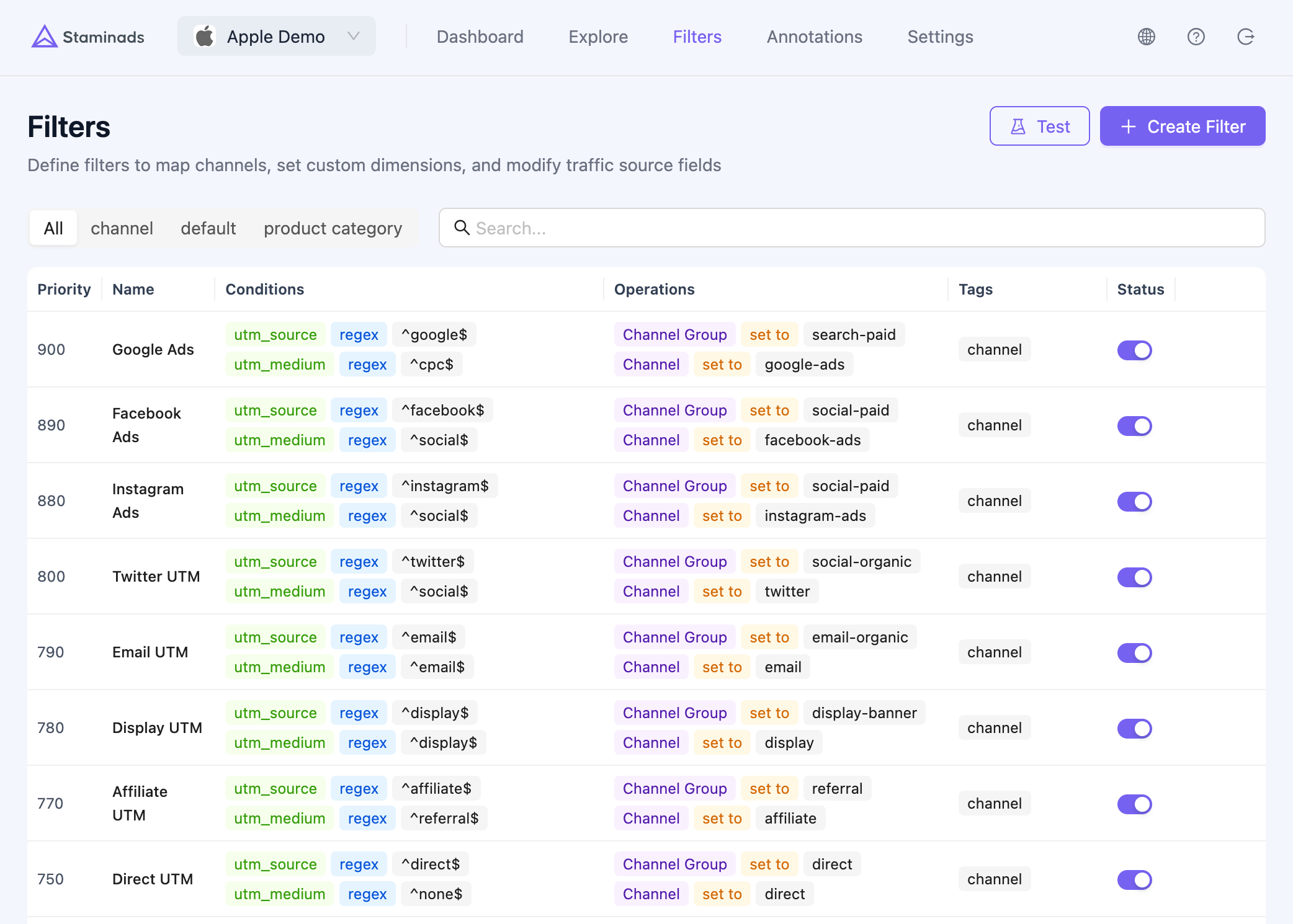Click the channel tag in Google Ads row
Screen dimensions: 1293x924
pyautogui.click(x=995, y=350)
